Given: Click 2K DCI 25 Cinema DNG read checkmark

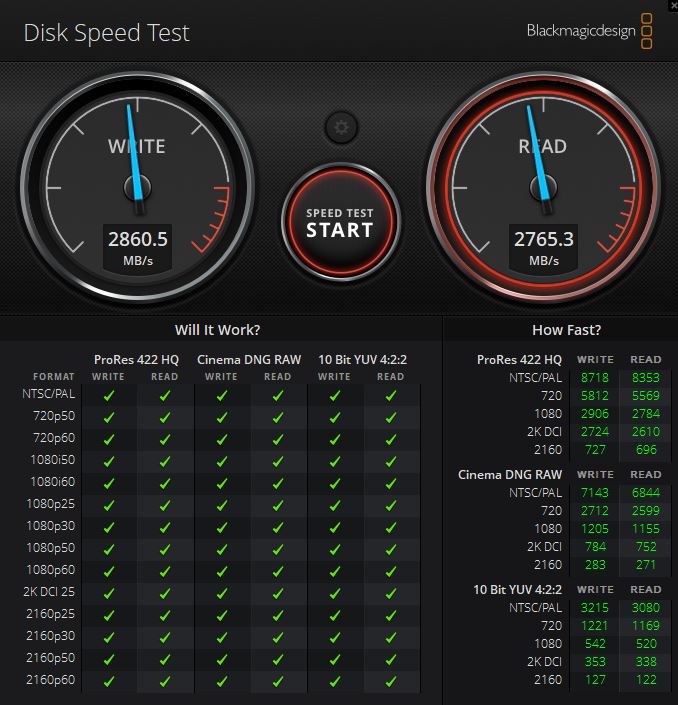Looking at the screenshot, I should (x=278, y=594).
